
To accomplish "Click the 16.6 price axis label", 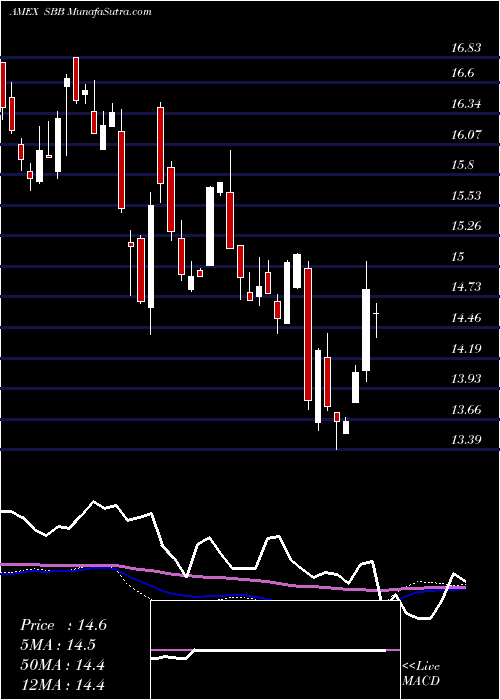I will coord(462,73).
